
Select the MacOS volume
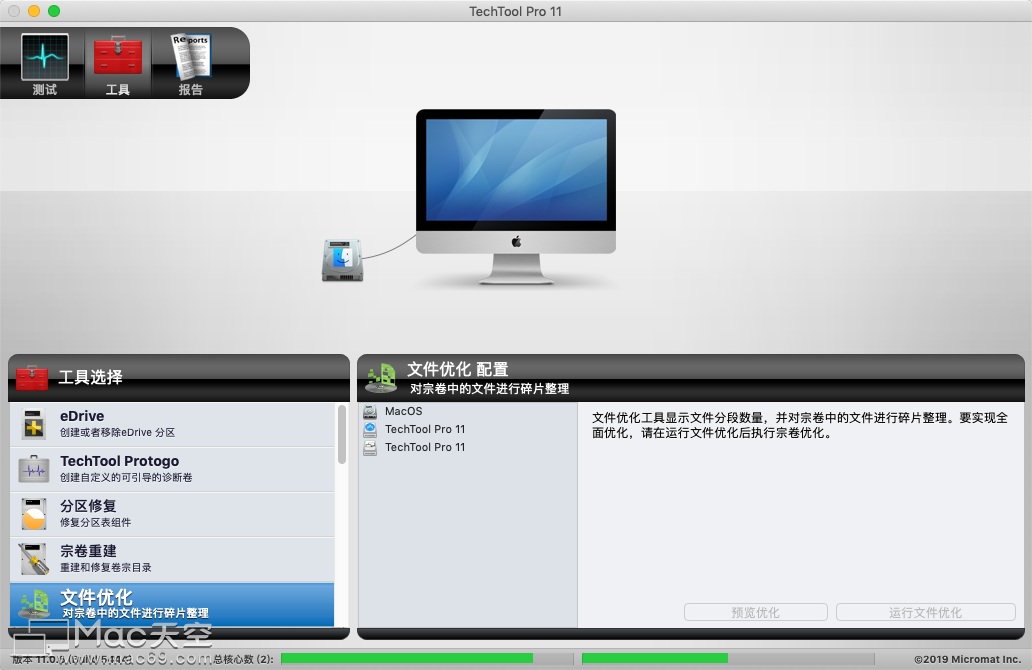(468, 411)
